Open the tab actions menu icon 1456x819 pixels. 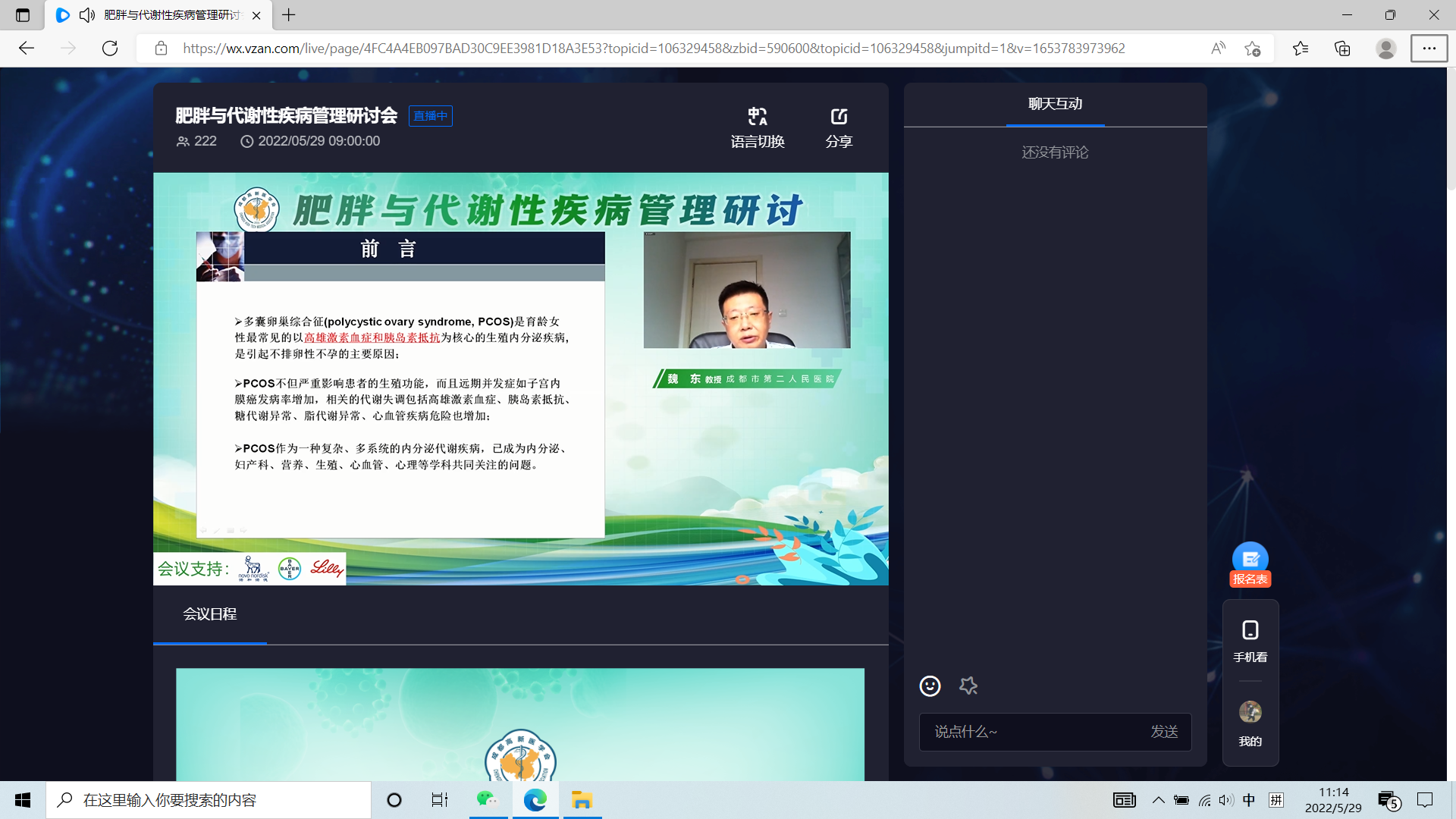(x=23, y=15)
